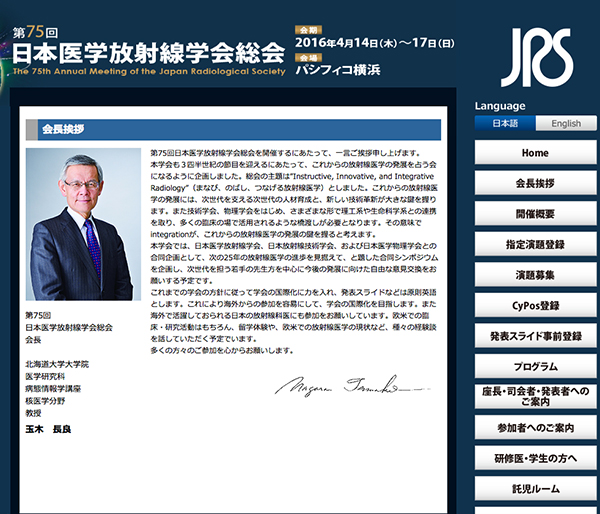Open the 演題募集 page

click(535, 275)
